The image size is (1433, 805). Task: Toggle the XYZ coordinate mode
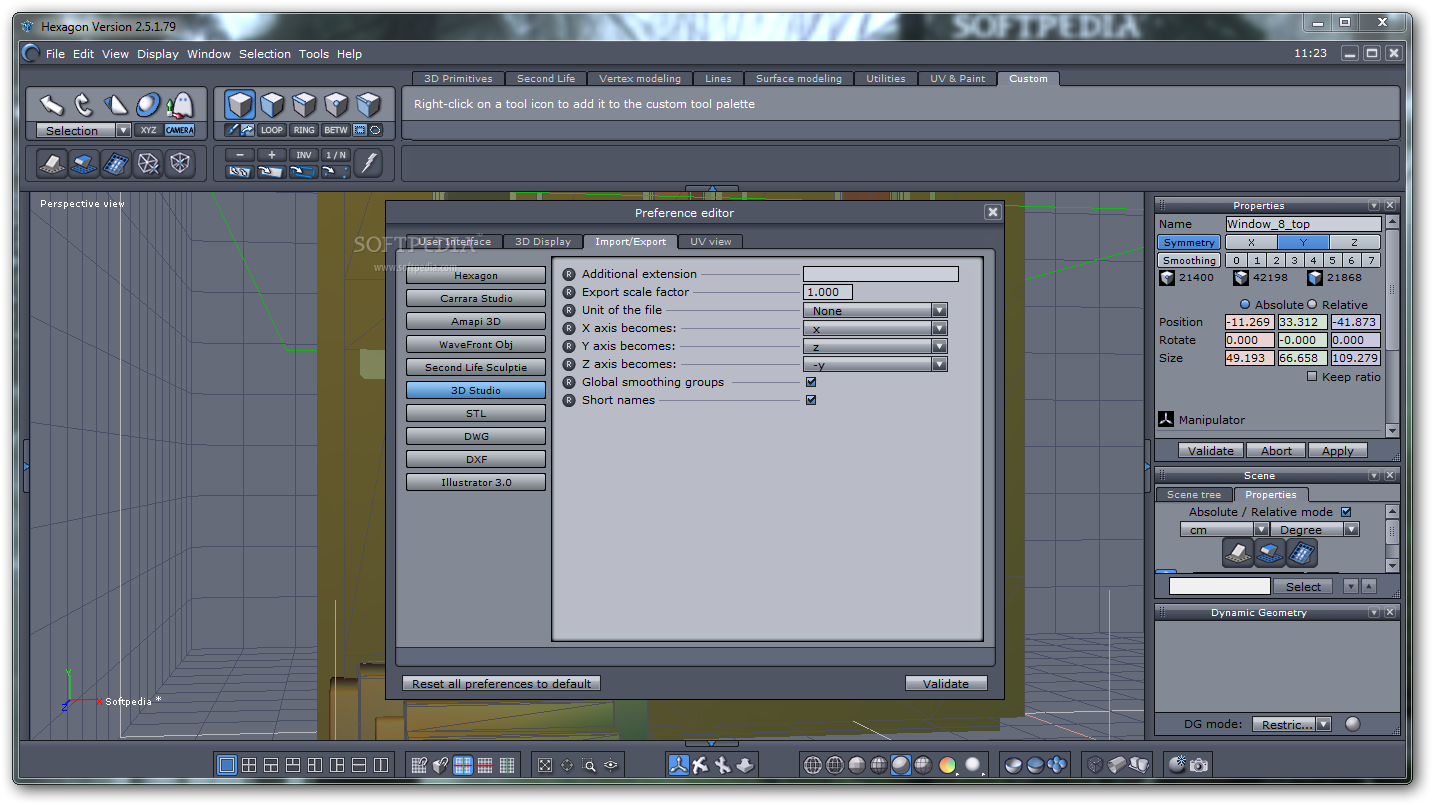148,130
